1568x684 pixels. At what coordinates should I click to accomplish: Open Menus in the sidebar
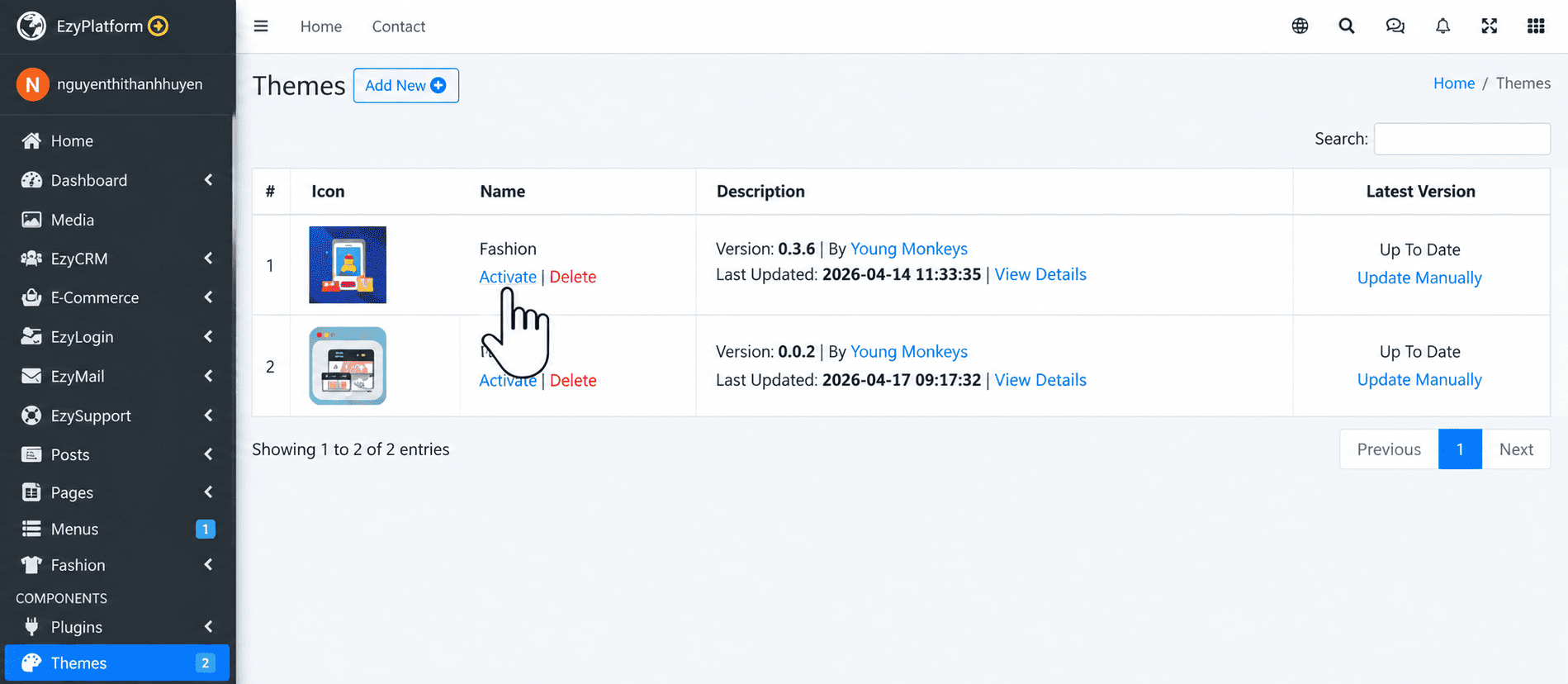[x=117, y=529]
